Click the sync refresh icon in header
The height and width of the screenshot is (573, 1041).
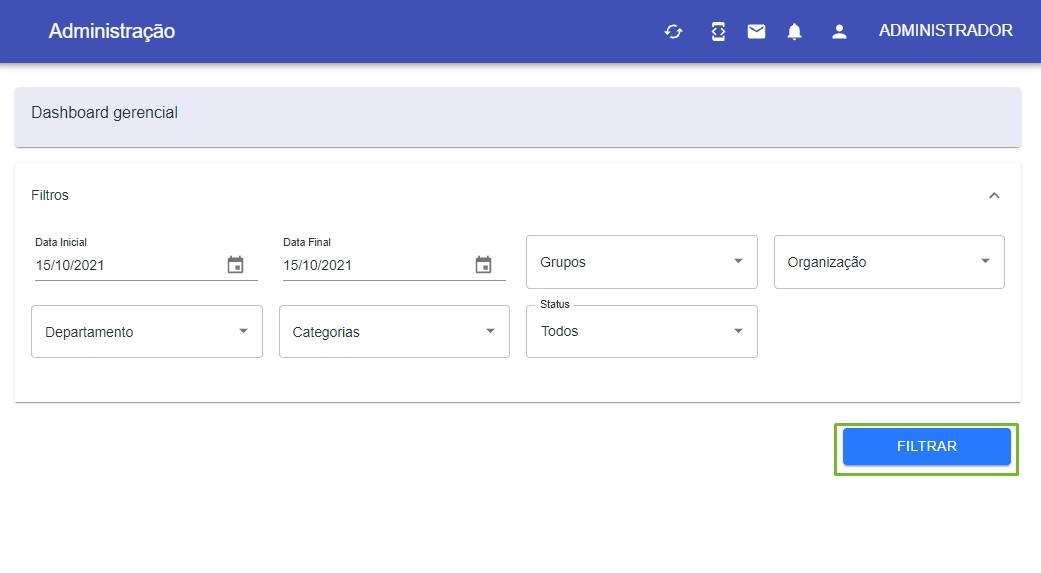(673, 31)
